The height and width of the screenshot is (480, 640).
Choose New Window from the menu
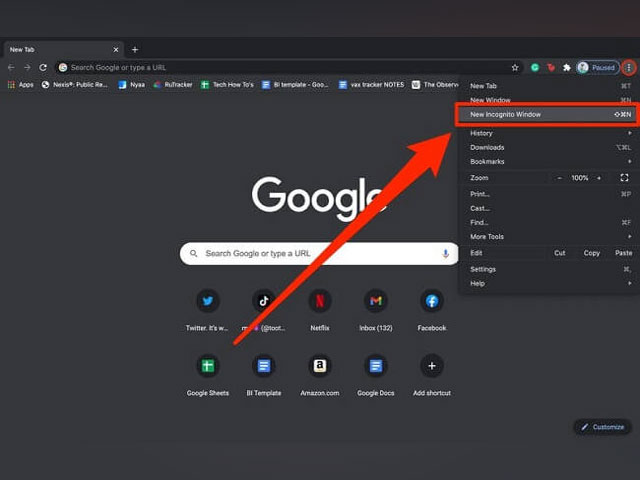click(550, 100)
